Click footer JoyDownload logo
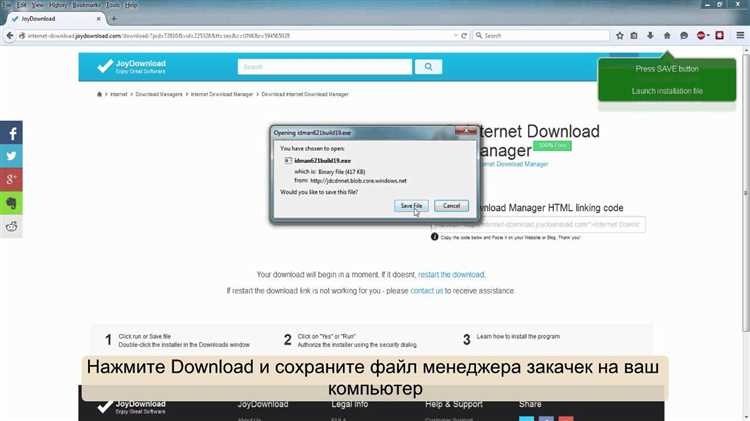Image resolution: width=750 pixels, height=421 pixels. (x=131, y=406)
